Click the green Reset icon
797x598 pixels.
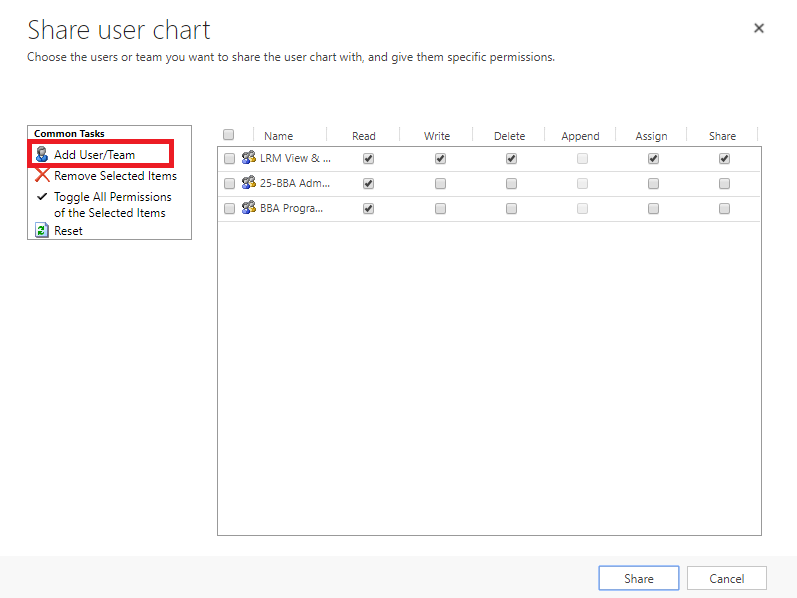coord(42,231)
